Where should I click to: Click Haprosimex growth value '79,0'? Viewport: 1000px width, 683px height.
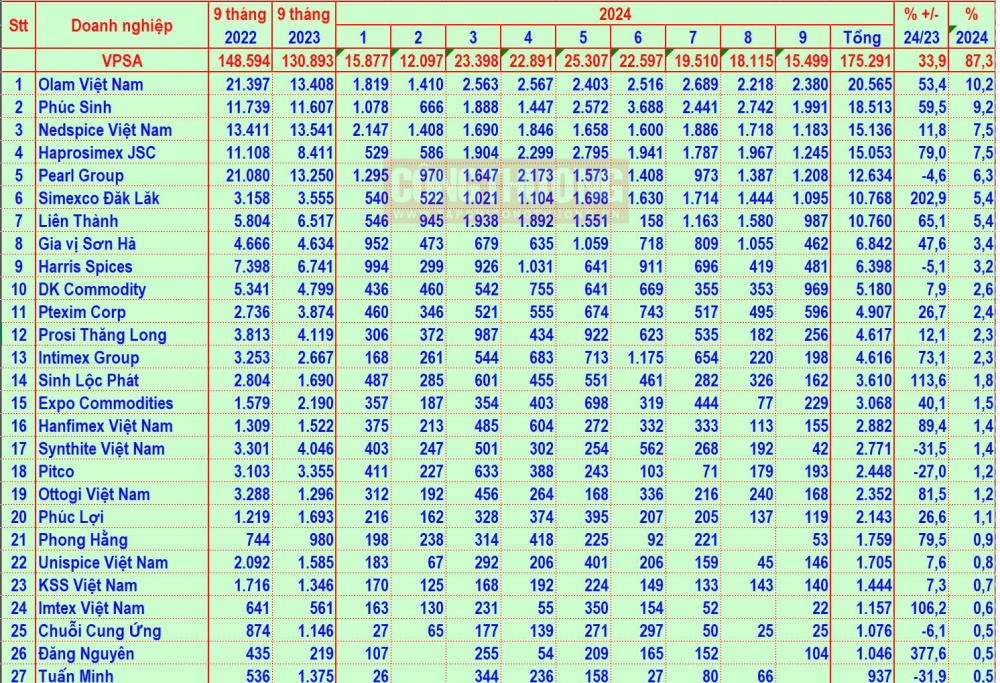coord(932,153)
